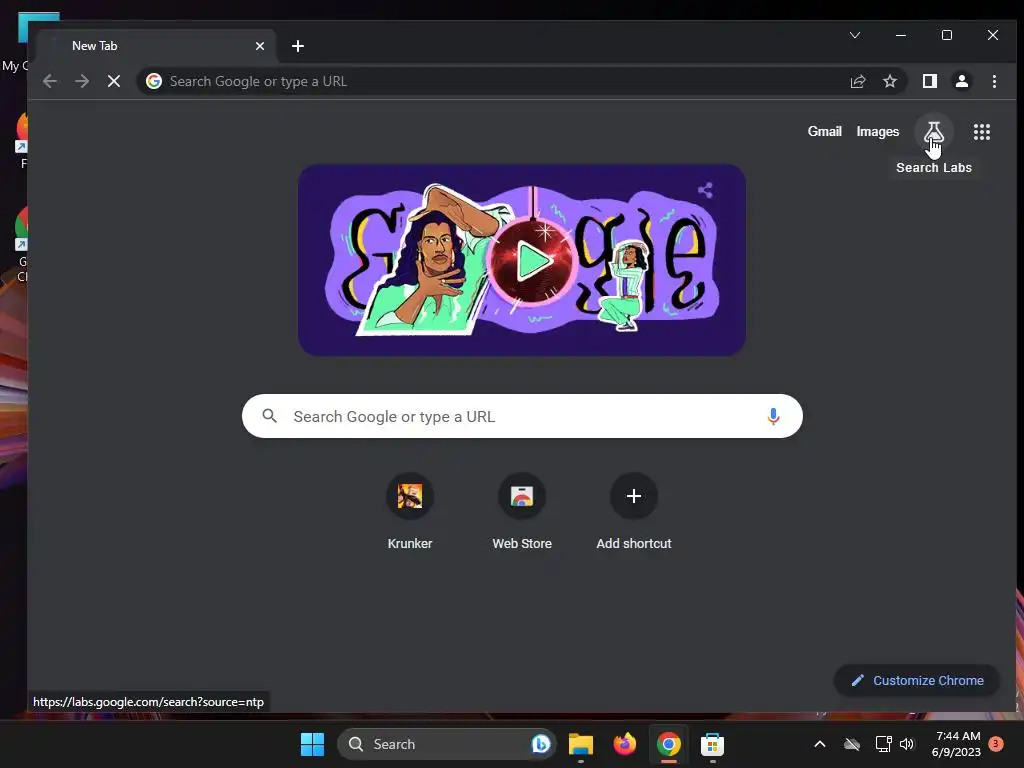
Task: Close the New Tab tab
Action: point(260,46)
